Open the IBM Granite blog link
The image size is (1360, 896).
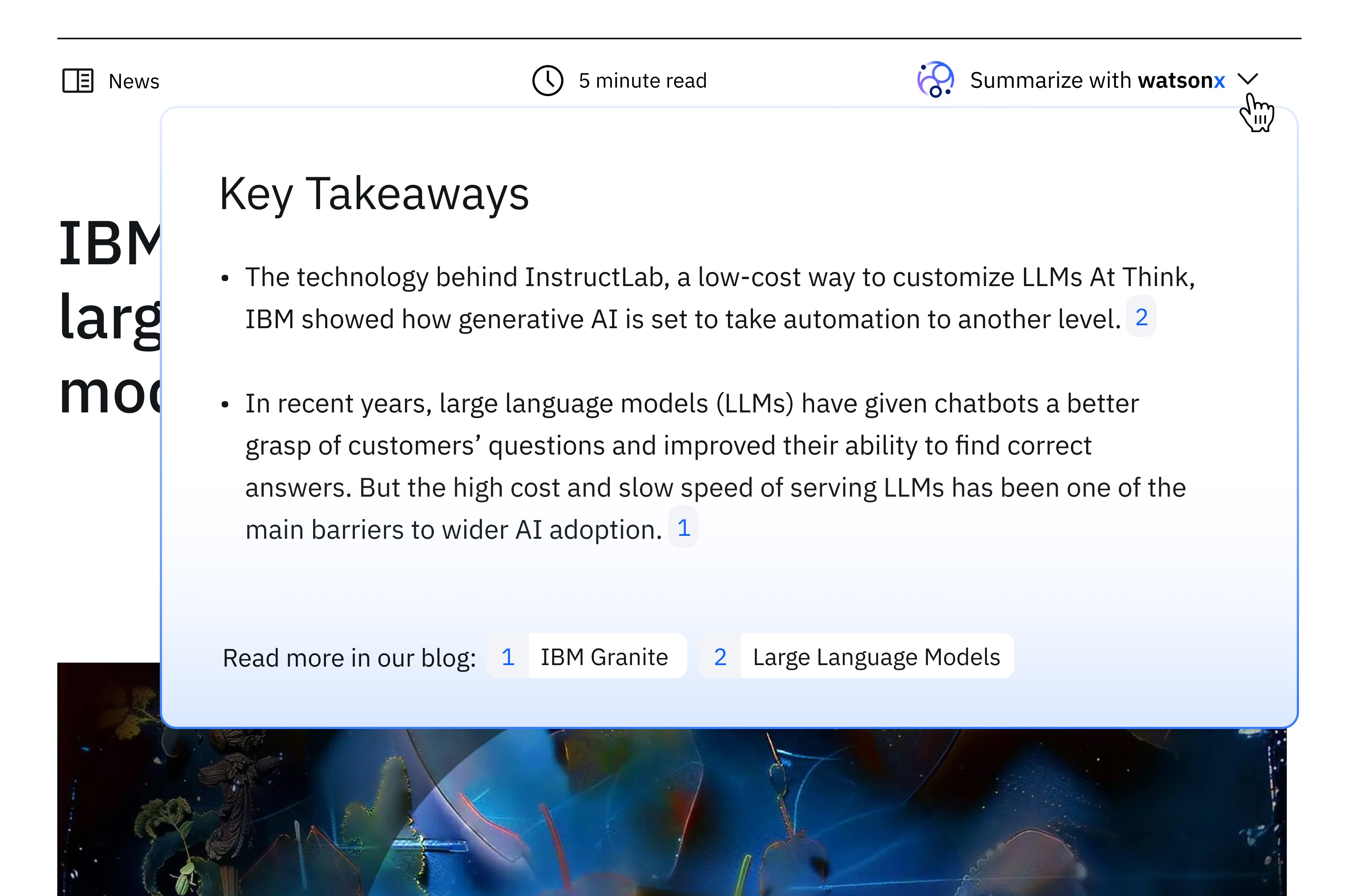[587, 657]
